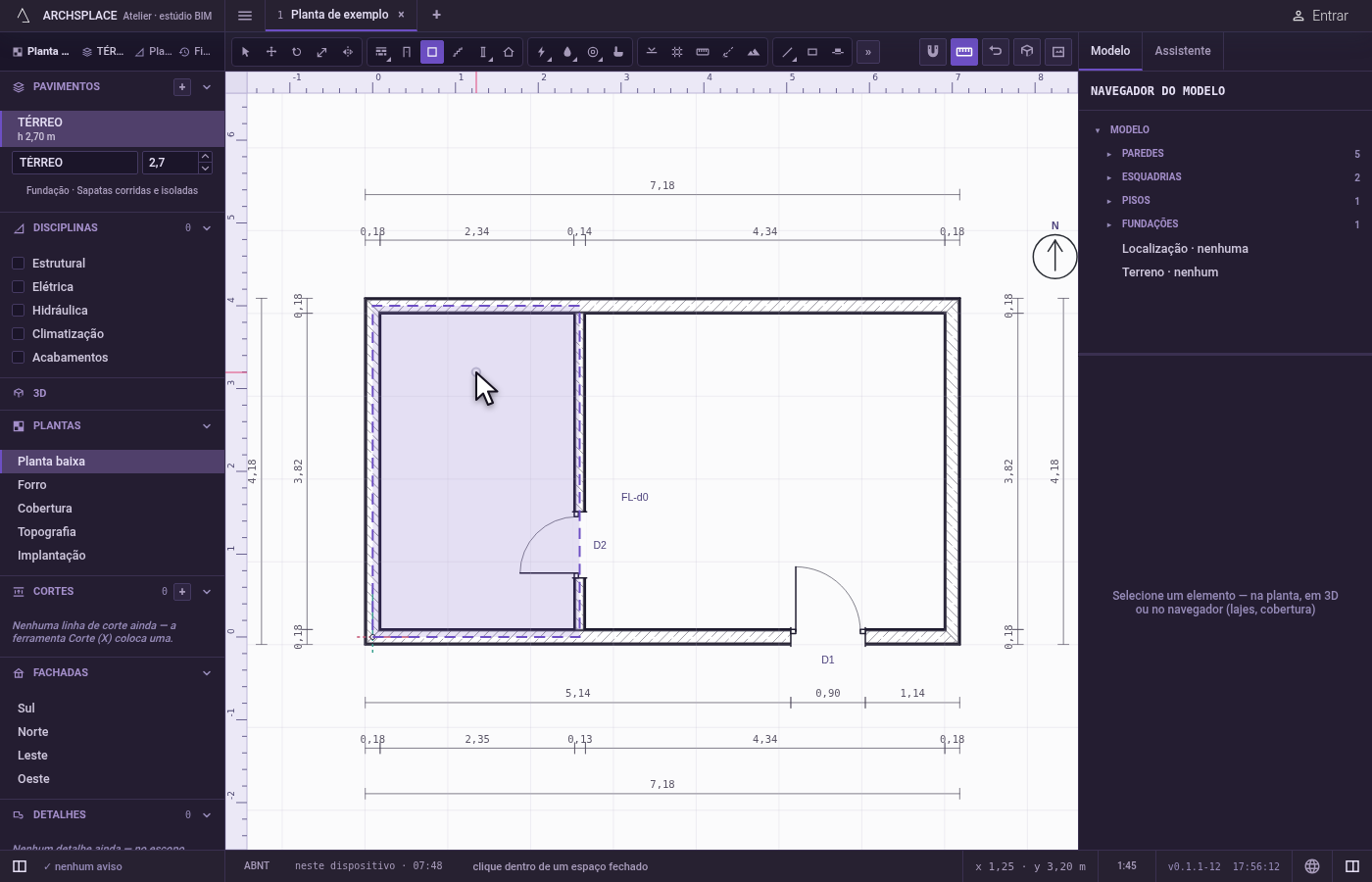Viewport: 1372px width, 882px height.
Task: Click the Entrar sign-in button
Action: pos(1319,16)
